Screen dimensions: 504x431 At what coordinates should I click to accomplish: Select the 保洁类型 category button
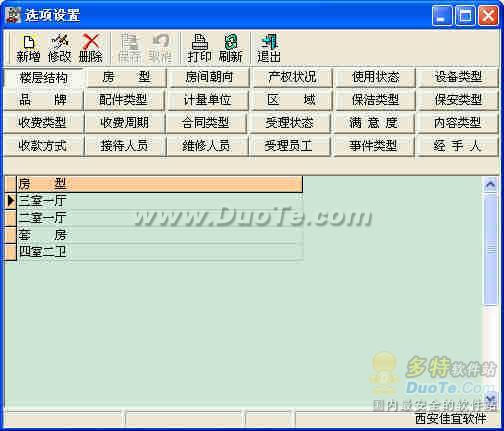click(375, 100)
